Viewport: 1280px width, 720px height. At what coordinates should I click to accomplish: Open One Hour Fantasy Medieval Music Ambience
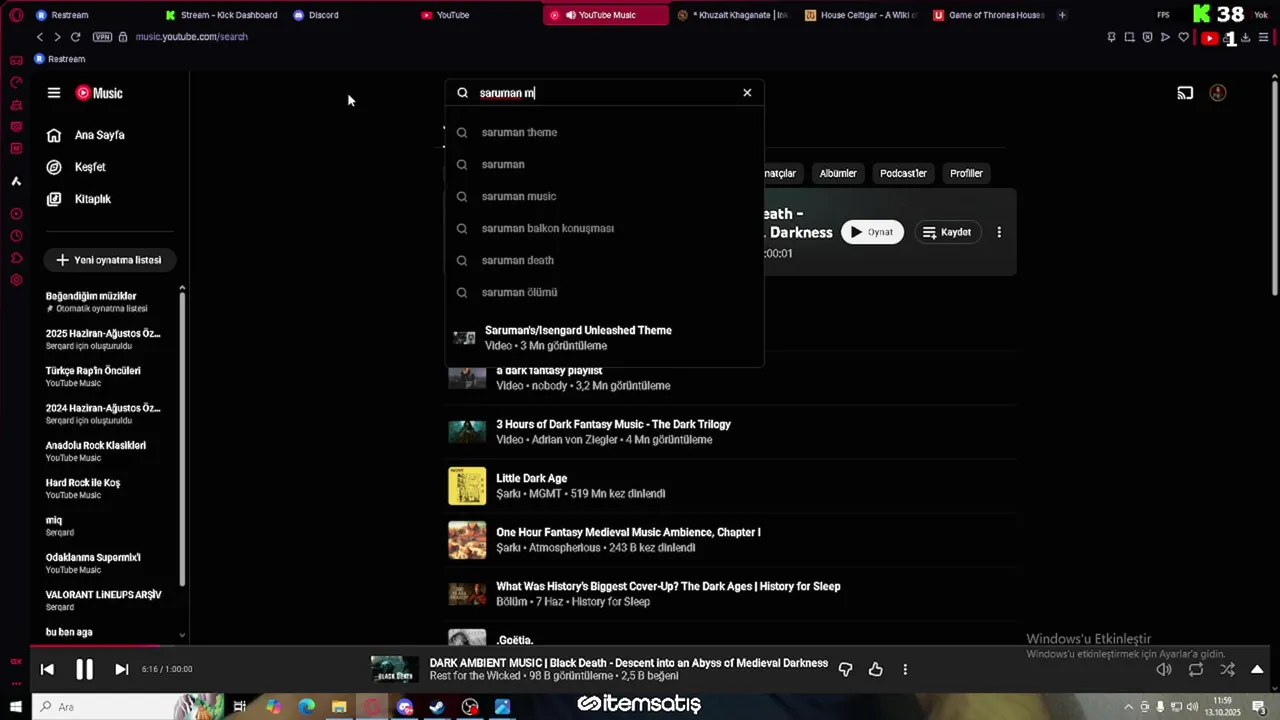pos(628,532)
